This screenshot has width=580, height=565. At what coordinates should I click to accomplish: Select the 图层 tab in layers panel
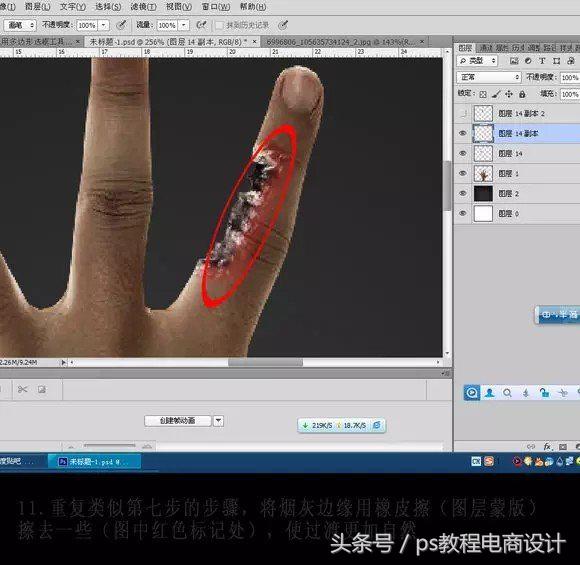pos(465,48)
